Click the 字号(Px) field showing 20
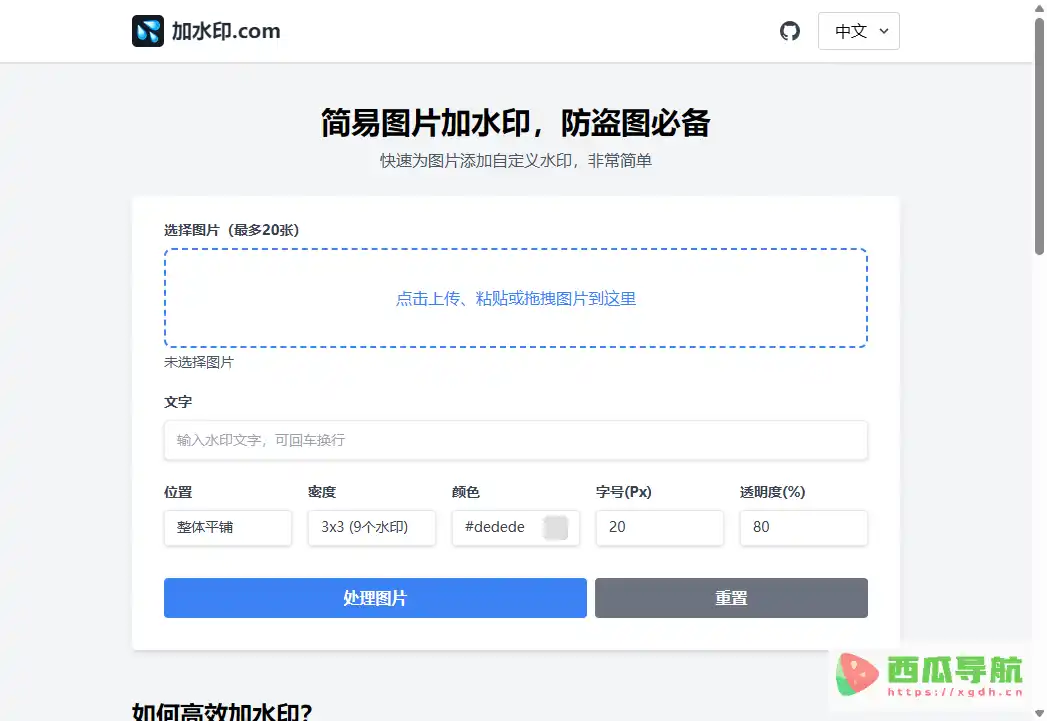 659,527
